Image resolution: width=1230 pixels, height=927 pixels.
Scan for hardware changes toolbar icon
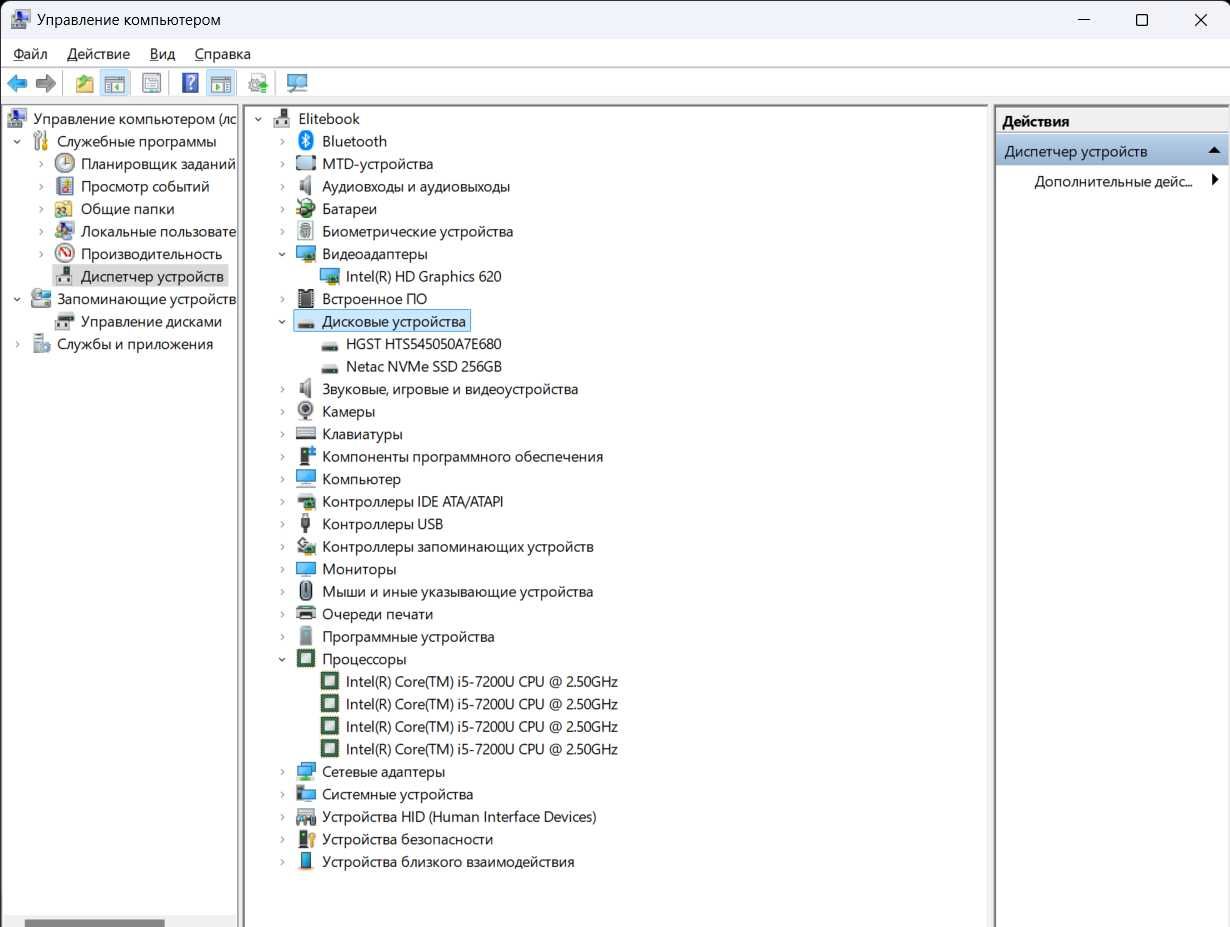click(x=297, y=84)
